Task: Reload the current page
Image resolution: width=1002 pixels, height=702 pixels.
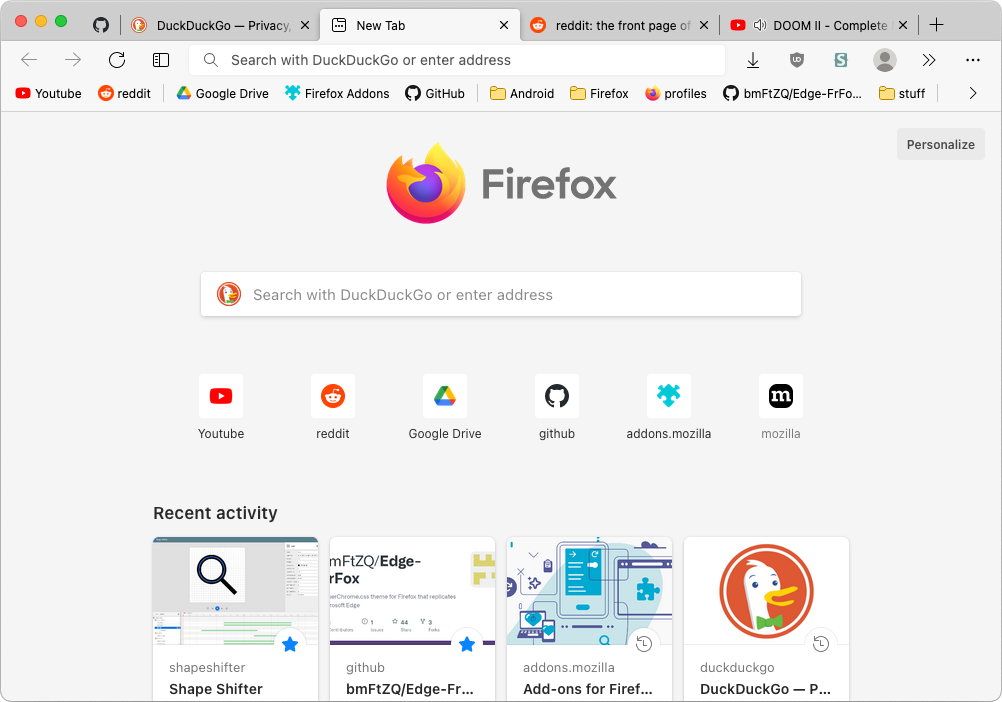Action: (x=117, y=60)
